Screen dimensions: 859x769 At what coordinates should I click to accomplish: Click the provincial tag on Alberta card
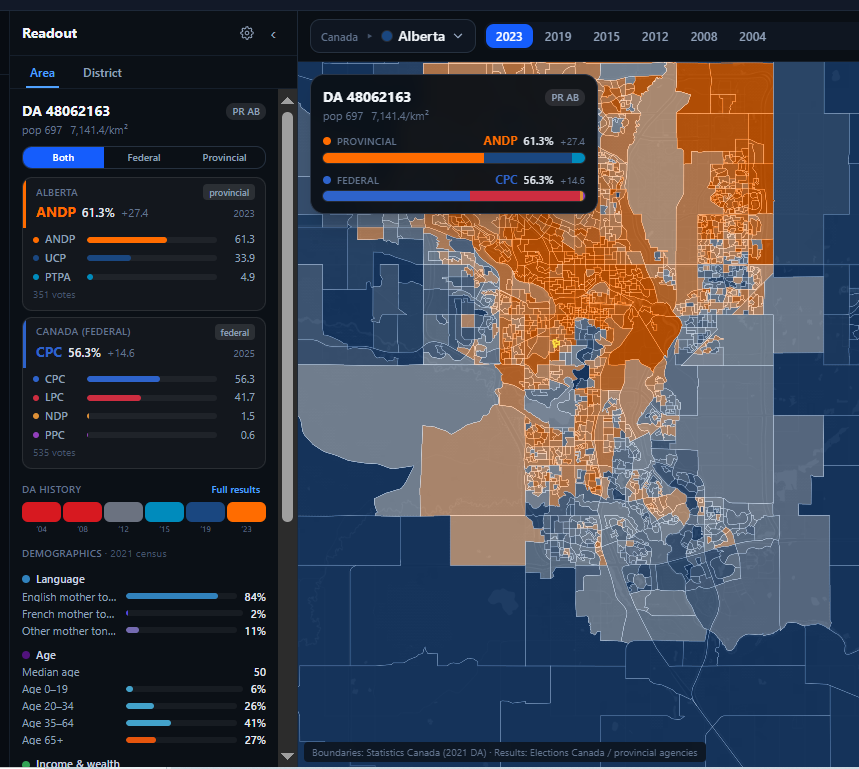(229, 193)
